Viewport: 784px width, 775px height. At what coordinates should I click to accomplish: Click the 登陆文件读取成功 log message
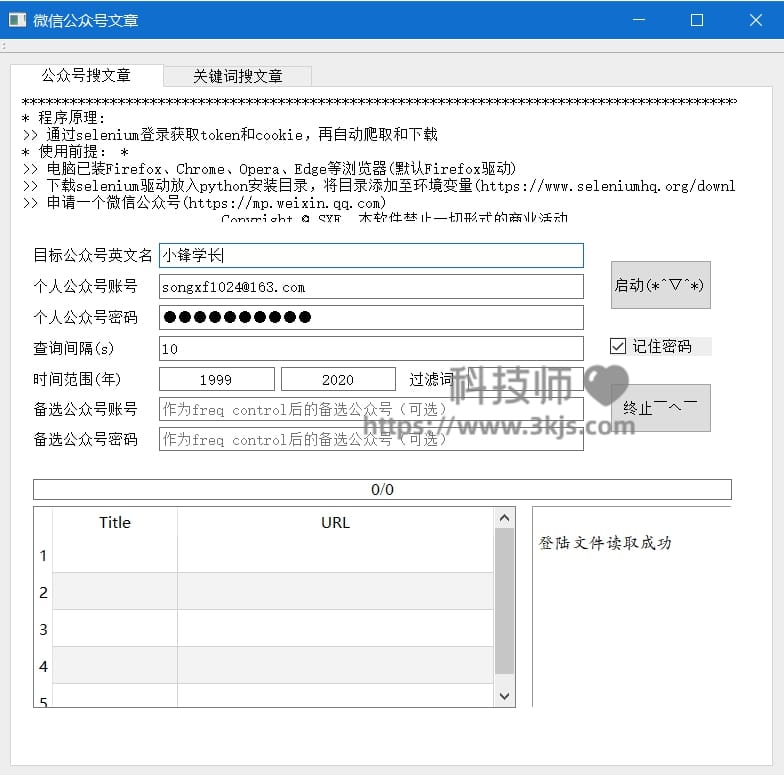pyautogui.click(x=605, y=542)
